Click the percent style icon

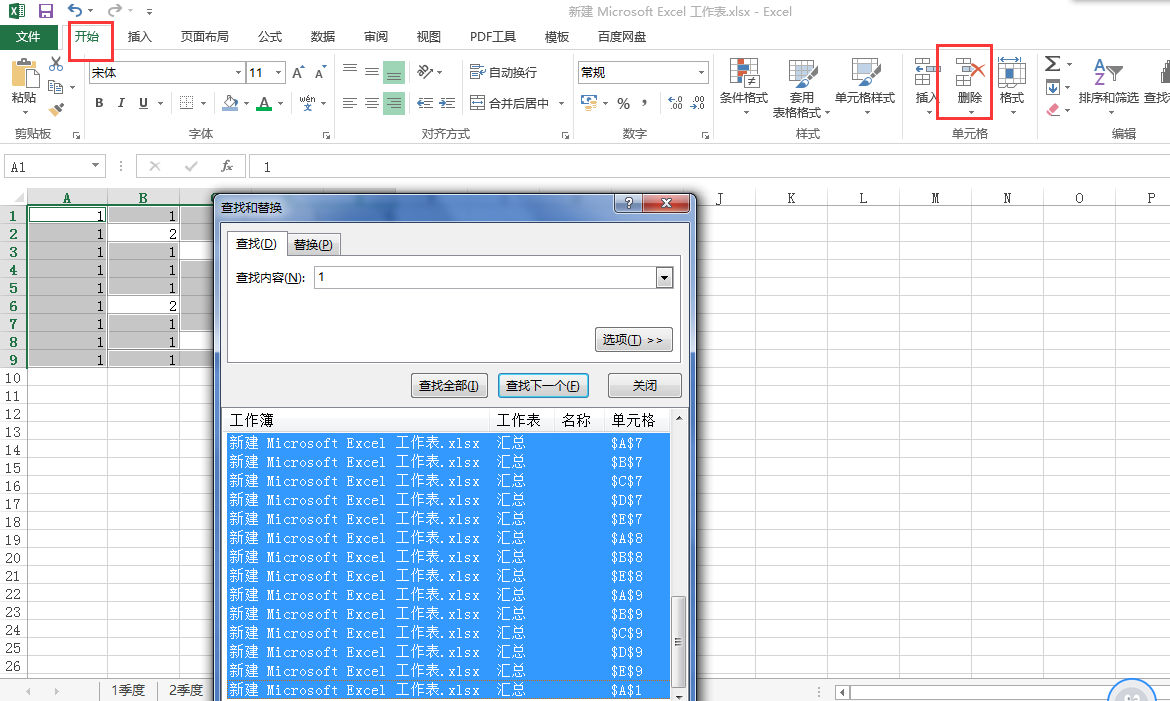click(x=624, y=103)
